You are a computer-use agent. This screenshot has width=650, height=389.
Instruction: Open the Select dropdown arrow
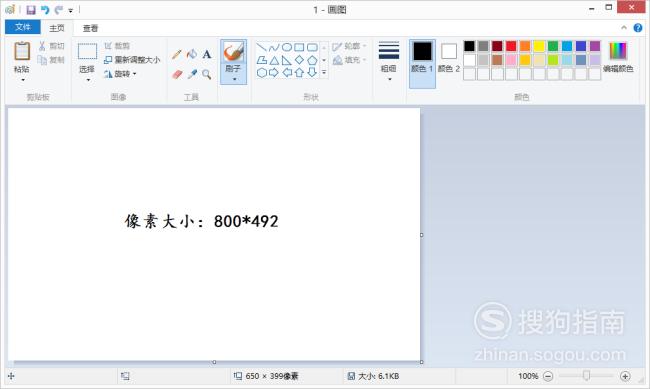[88, 80]
